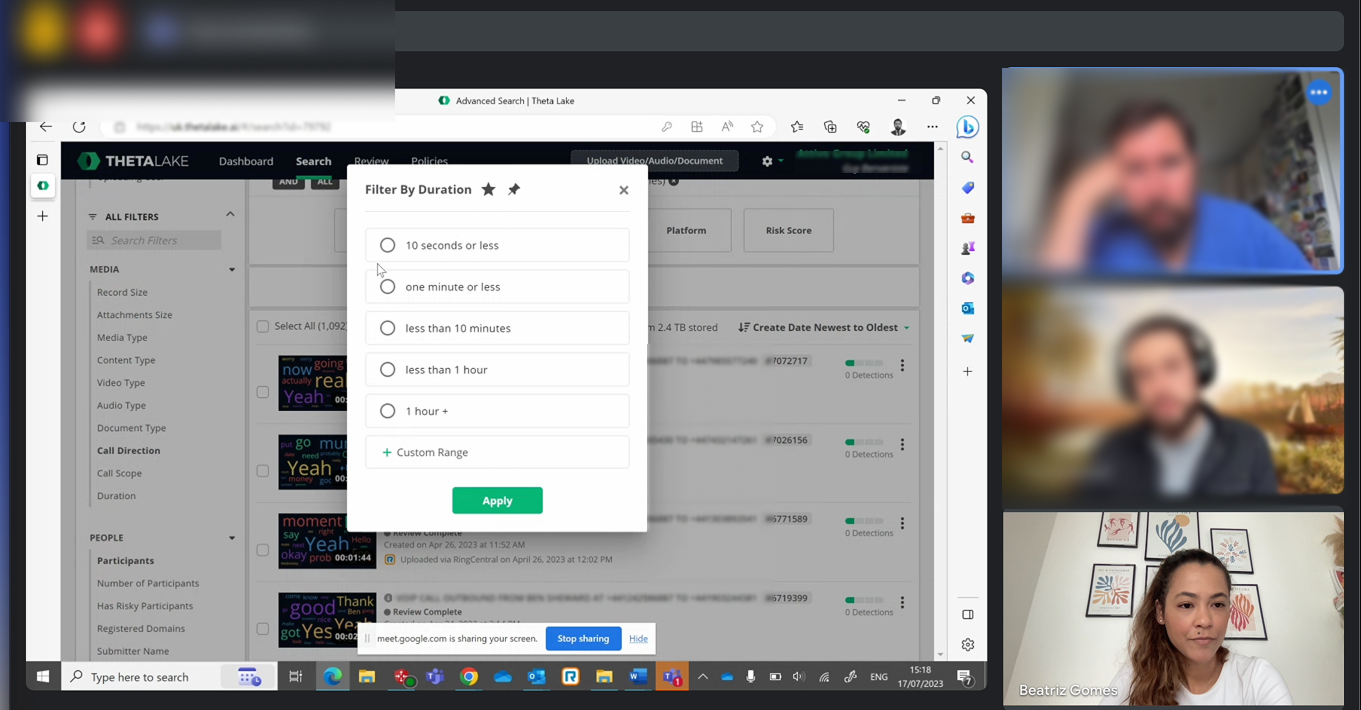The image size is (1361, 710).
Task: Open Microsoft Word from the taskbar
Action: [638, 677]
